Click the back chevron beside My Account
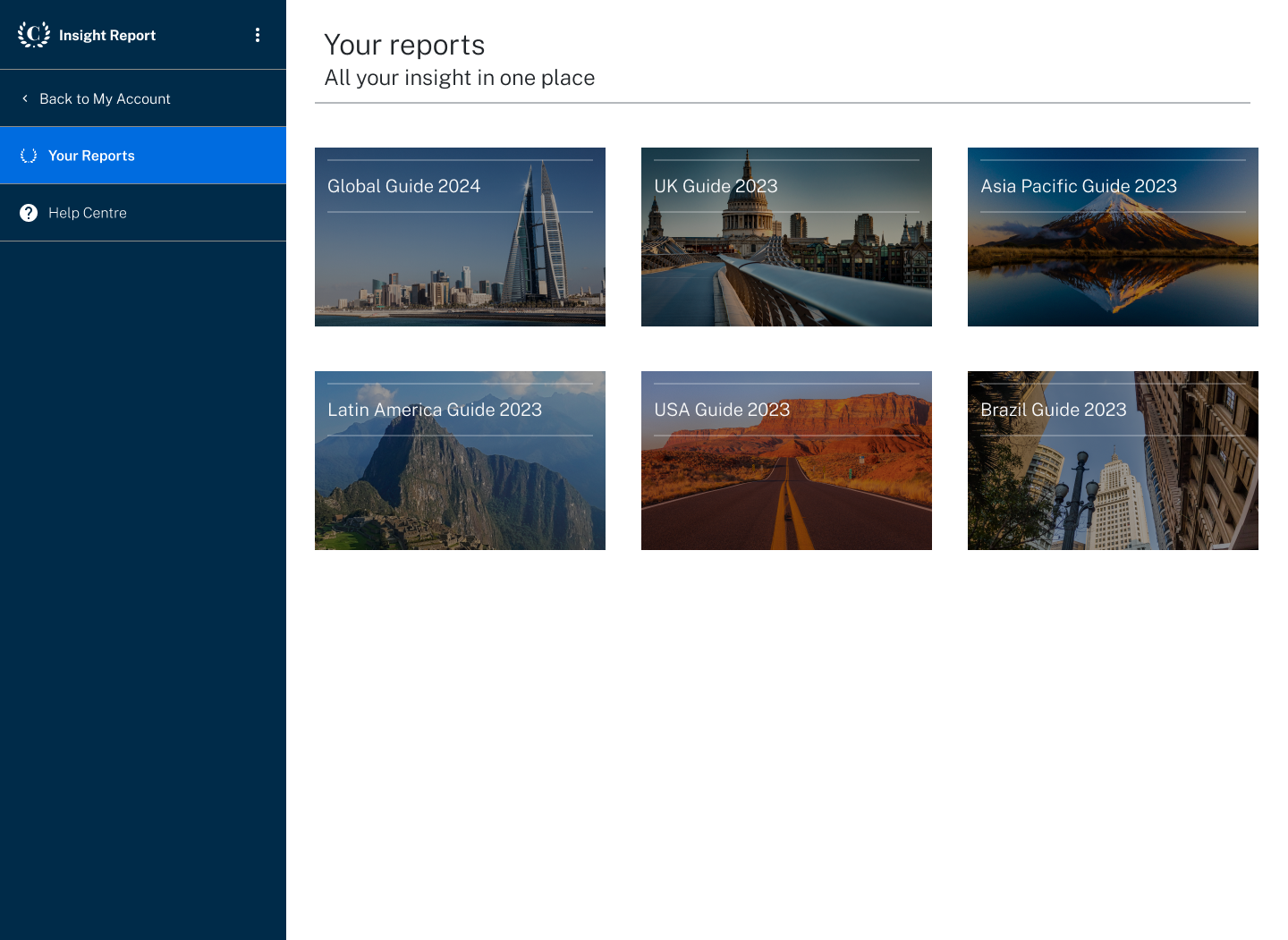The image size is (1288, 940). point(25,98)
